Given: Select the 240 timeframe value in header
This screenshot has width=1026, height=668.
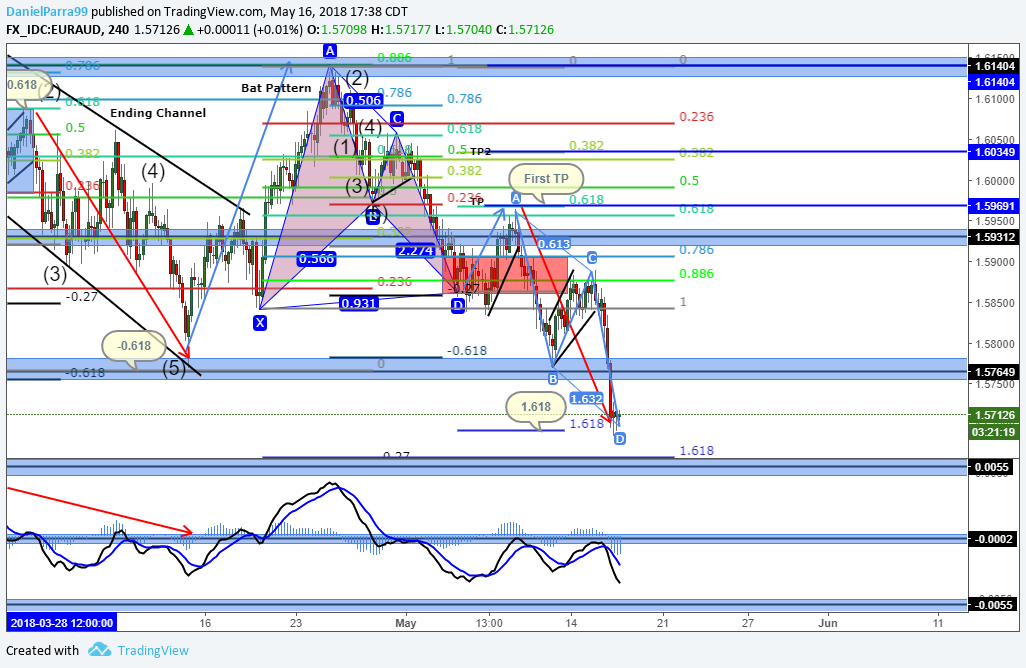Looking at the screenshot, I should click(x=120, y=29).
